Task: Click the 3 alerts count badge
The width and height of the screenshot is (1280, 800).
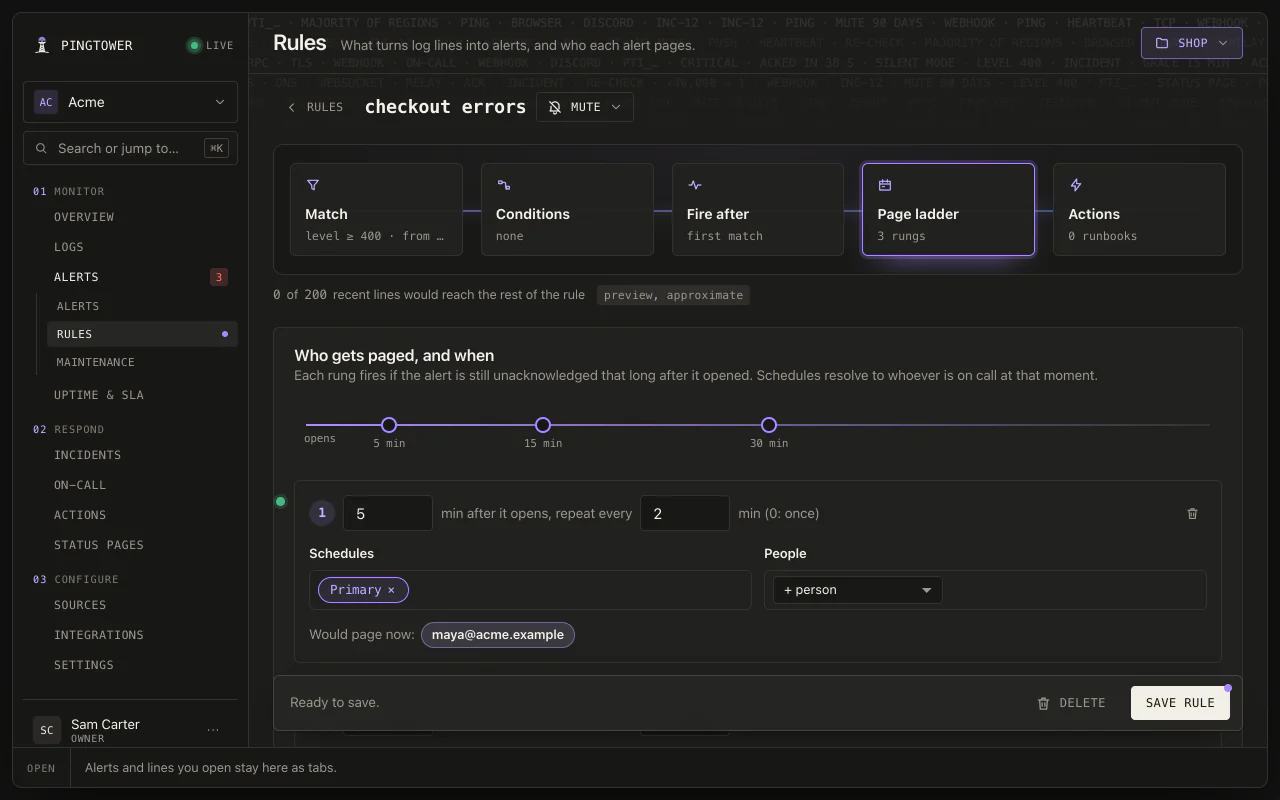Action: pos(219,277)
